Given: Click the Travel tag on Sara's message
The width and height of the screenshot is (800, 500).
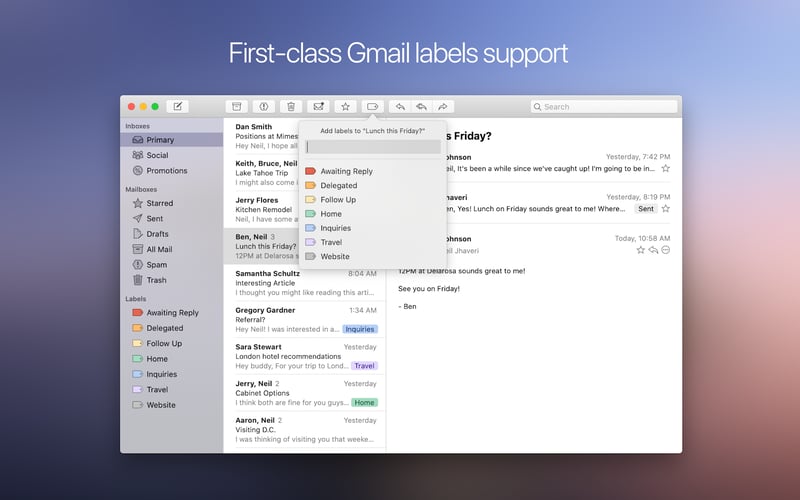Looking at the screenshot, I should click(x=364, y=366).
